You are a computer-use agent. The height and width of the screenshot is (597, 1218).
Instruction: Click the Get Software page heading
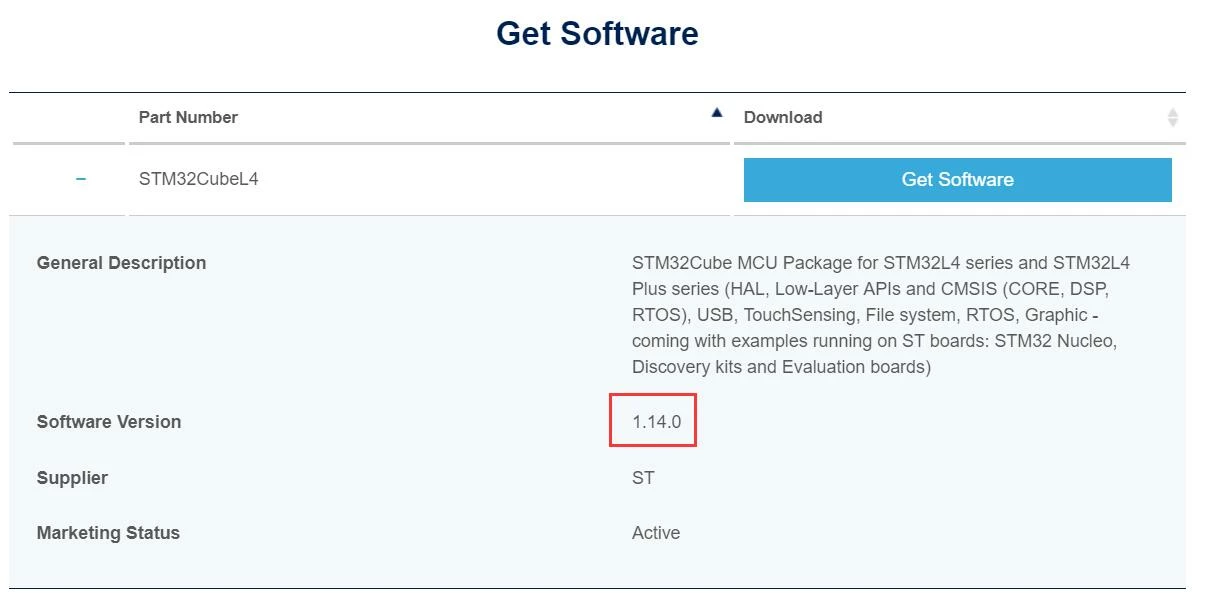pyautogui.click(x=597, y=33)
